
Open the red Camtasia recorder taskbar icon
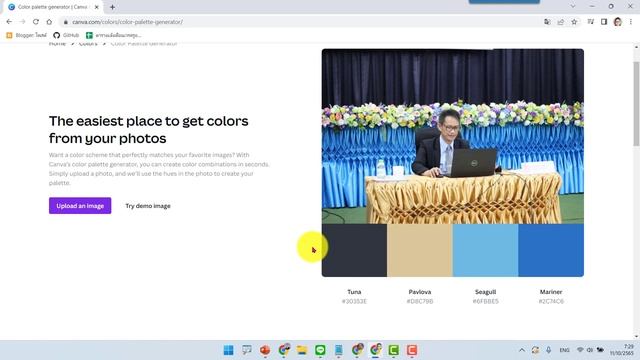(x=412, y=350)
